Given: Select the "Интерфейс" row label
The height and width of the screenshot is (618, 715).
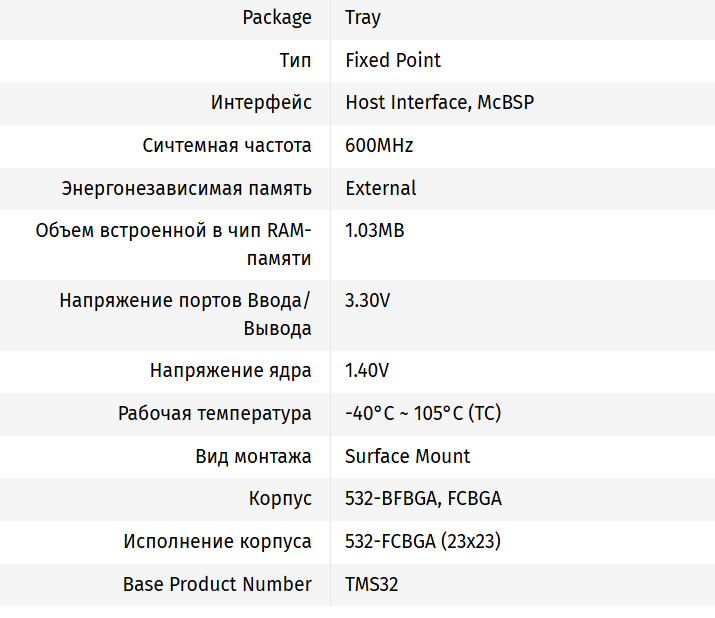Looking at the screenshot, I should coord(261,103).
